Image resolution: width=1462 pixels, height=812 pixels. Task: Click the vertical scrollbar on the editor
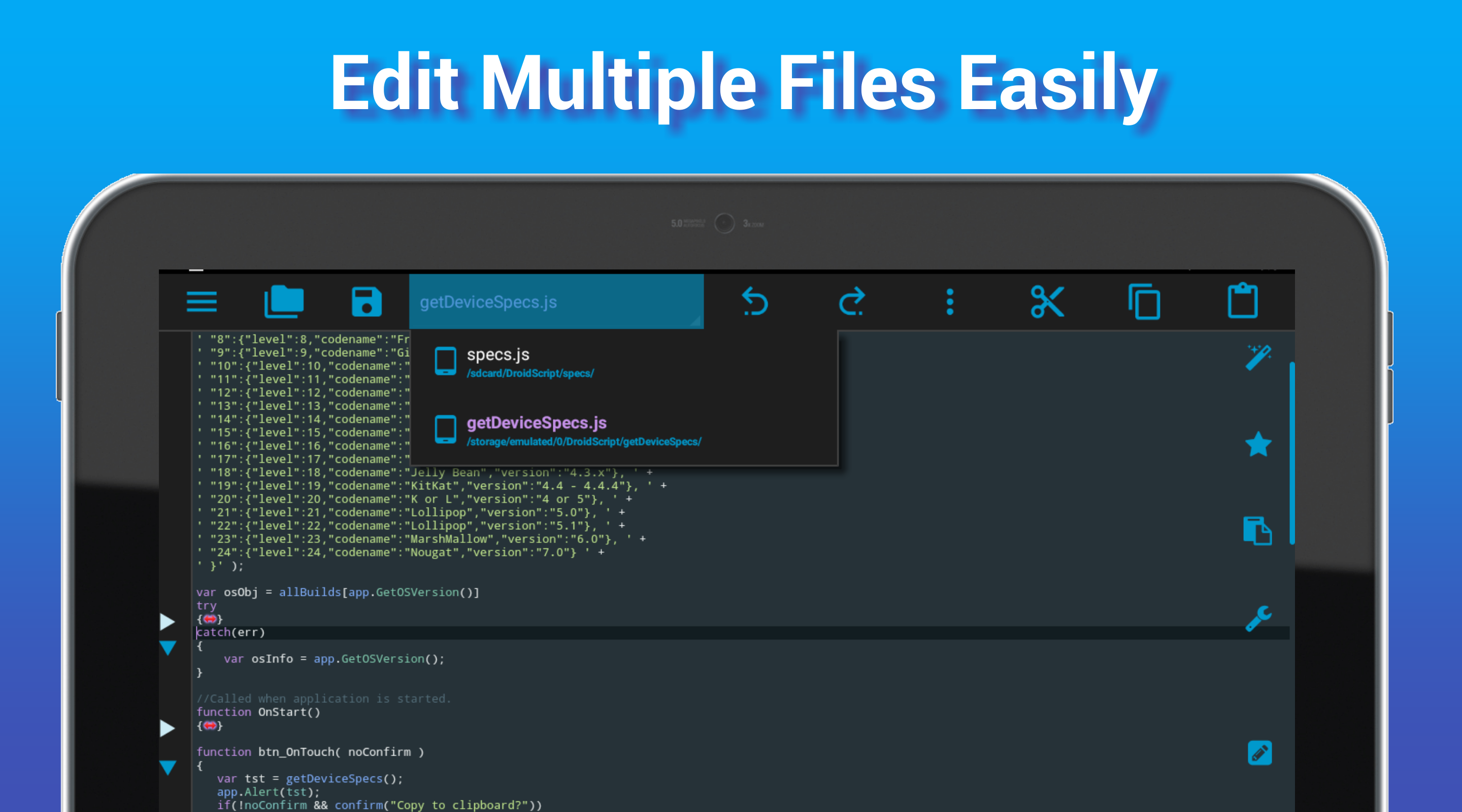point(1292,453)
